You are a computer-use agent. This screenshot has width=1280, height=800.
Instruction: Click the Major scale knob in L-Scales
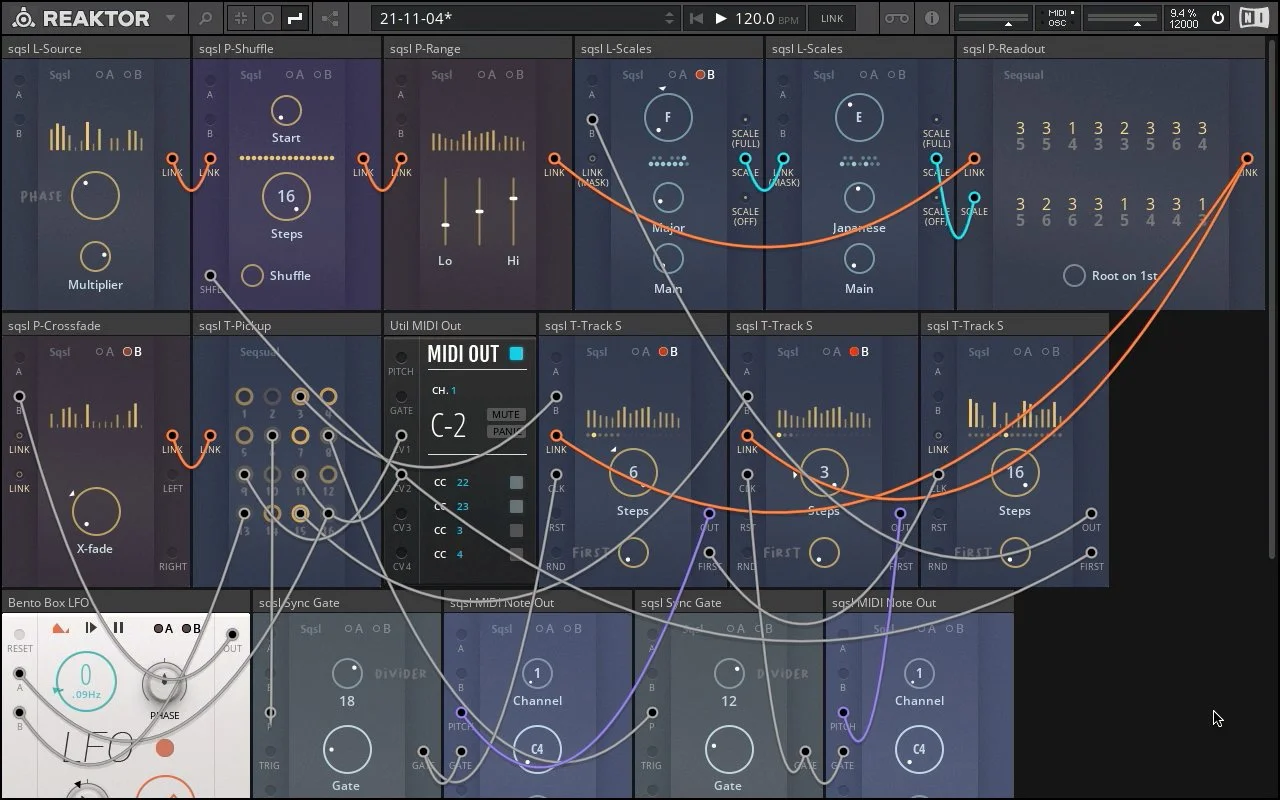click(x=668, y=198)
